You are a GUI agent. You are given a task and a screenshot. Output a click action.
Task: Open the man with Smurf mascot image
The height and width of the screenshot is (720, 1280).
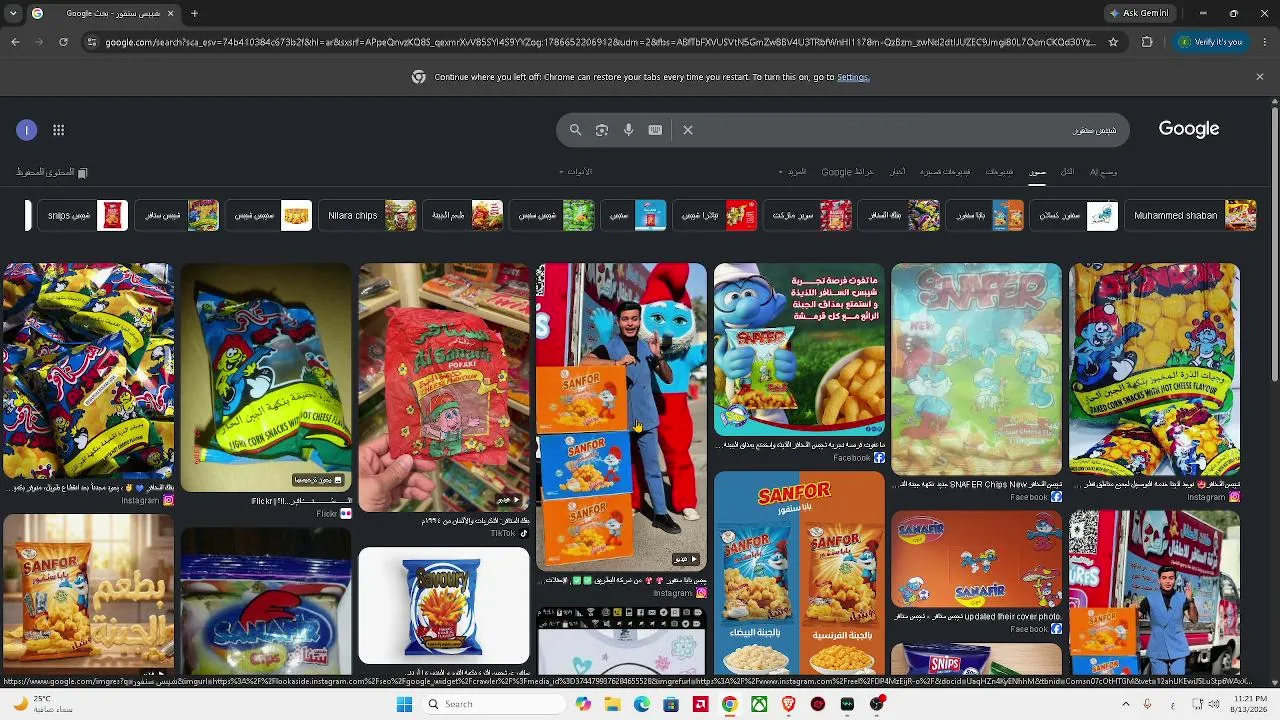click(x=621, y=417)
